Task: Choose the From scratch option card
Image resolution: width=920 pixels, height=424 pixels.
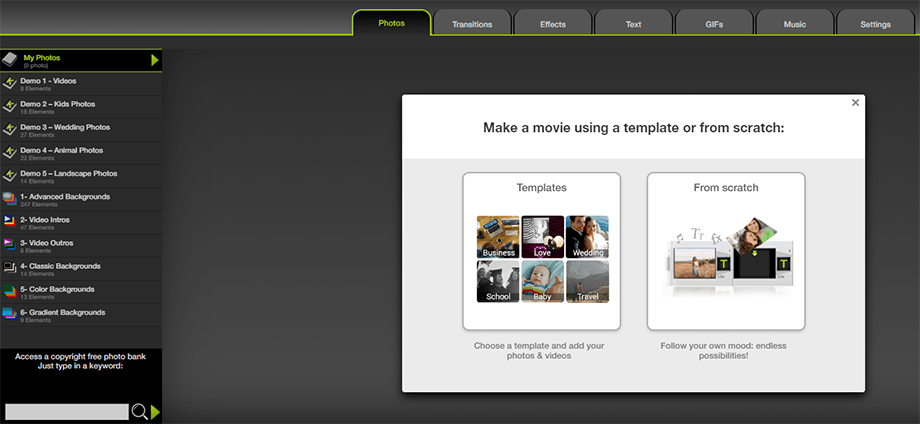Action: click(726, 251)
